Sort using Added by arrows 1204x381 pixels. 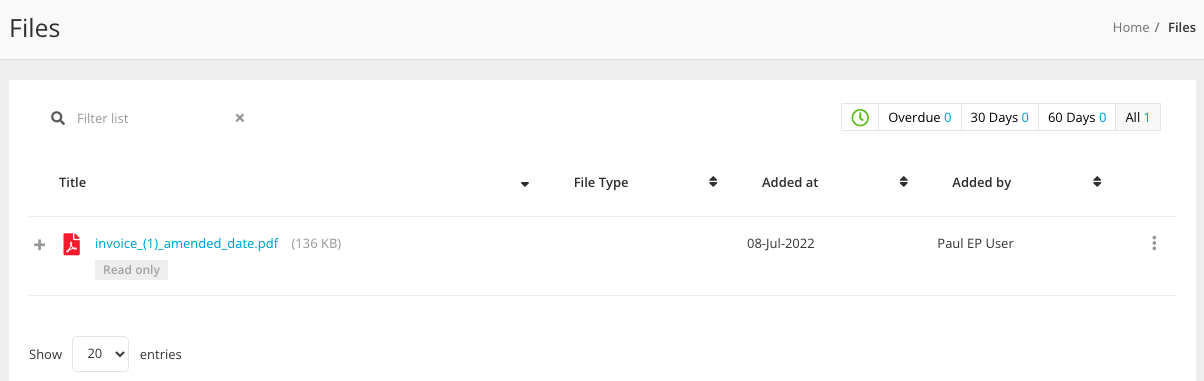[1097, 182]
